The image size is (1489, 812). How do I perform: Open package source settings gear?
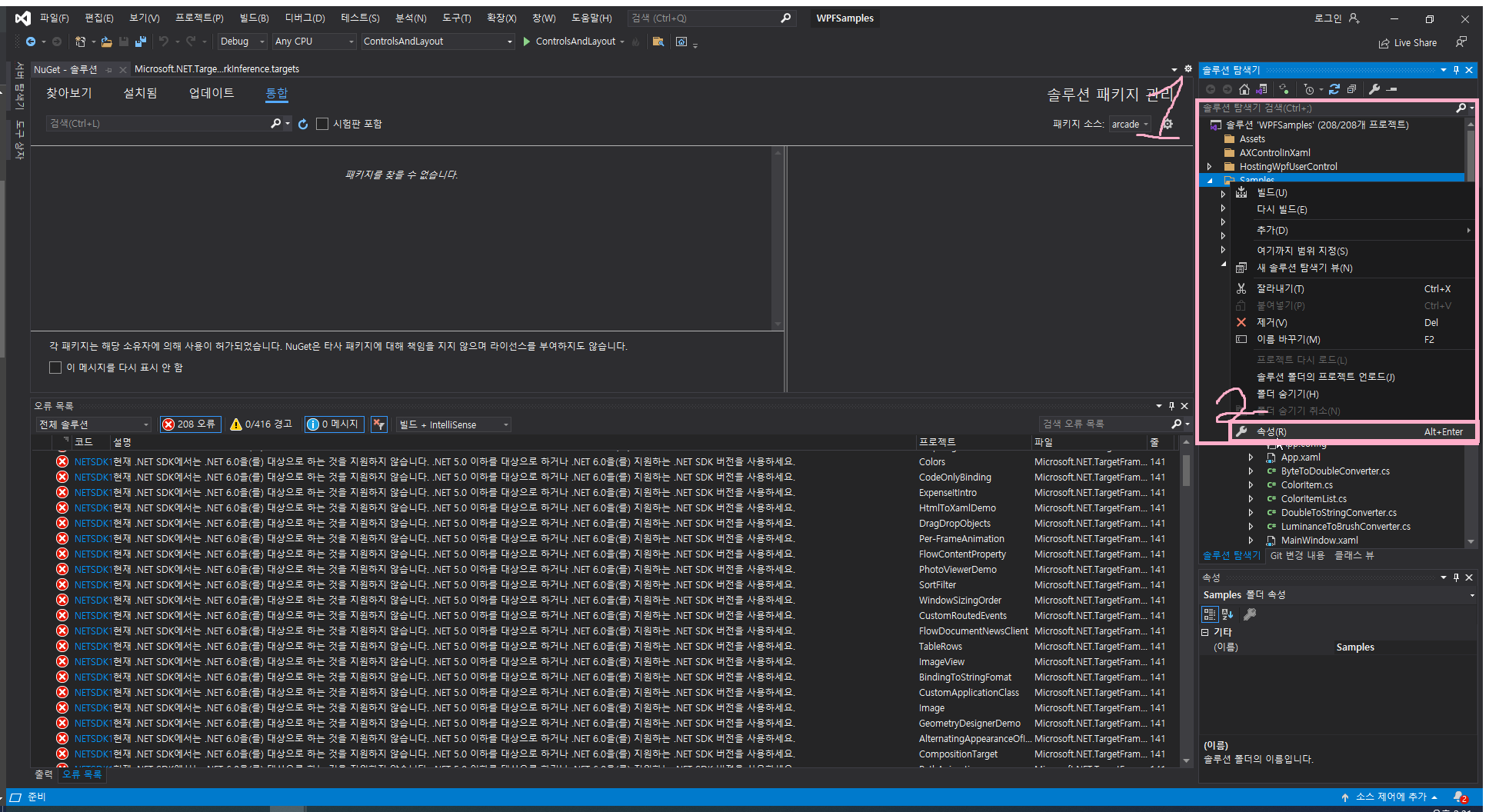(1168, 124)
